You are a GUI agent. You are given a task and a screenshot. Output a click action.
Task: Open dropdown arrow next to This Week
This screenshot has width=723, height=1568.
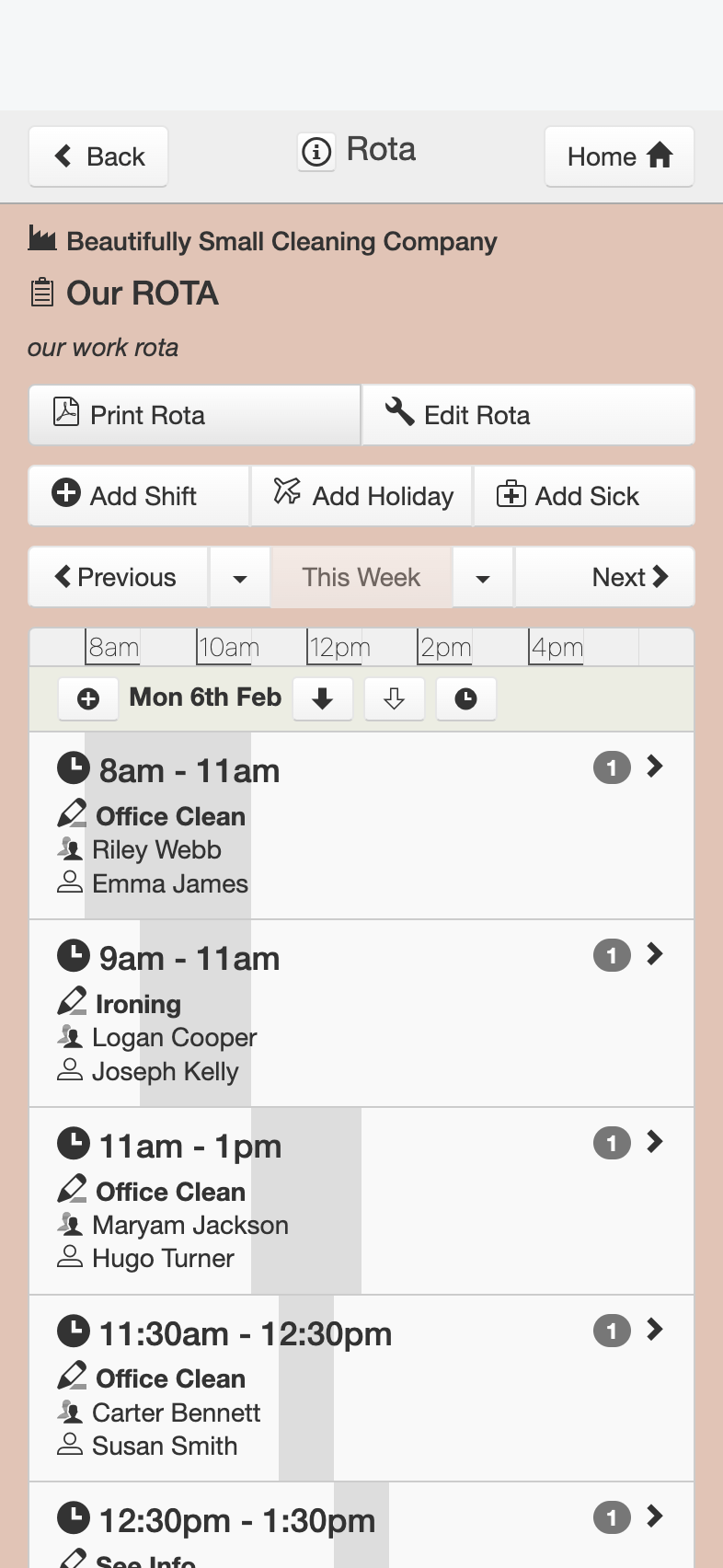coord(483,578)
